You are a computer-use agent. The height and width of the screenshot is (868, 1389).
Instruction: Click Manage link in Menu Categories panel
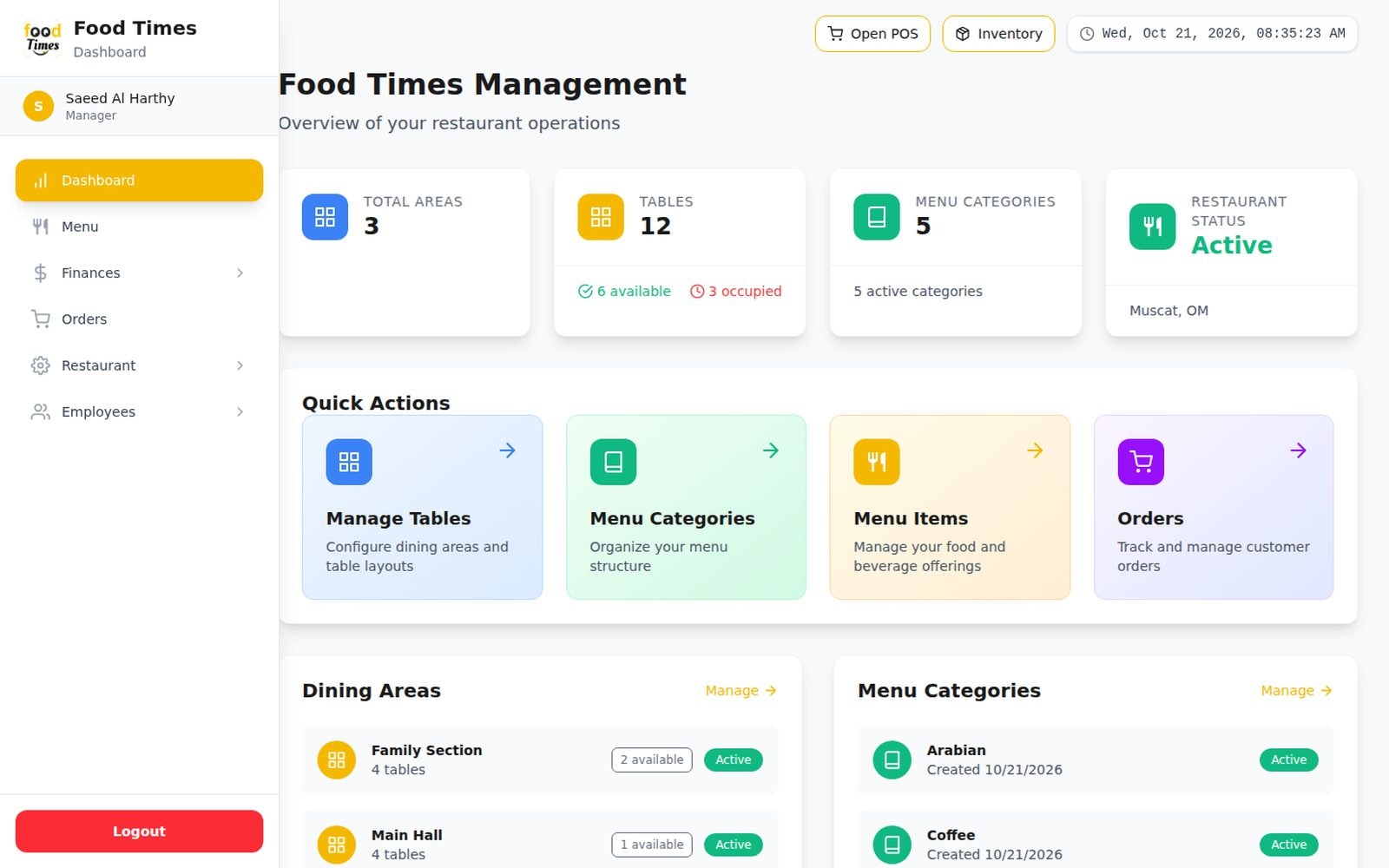(x=1296, y=691)
